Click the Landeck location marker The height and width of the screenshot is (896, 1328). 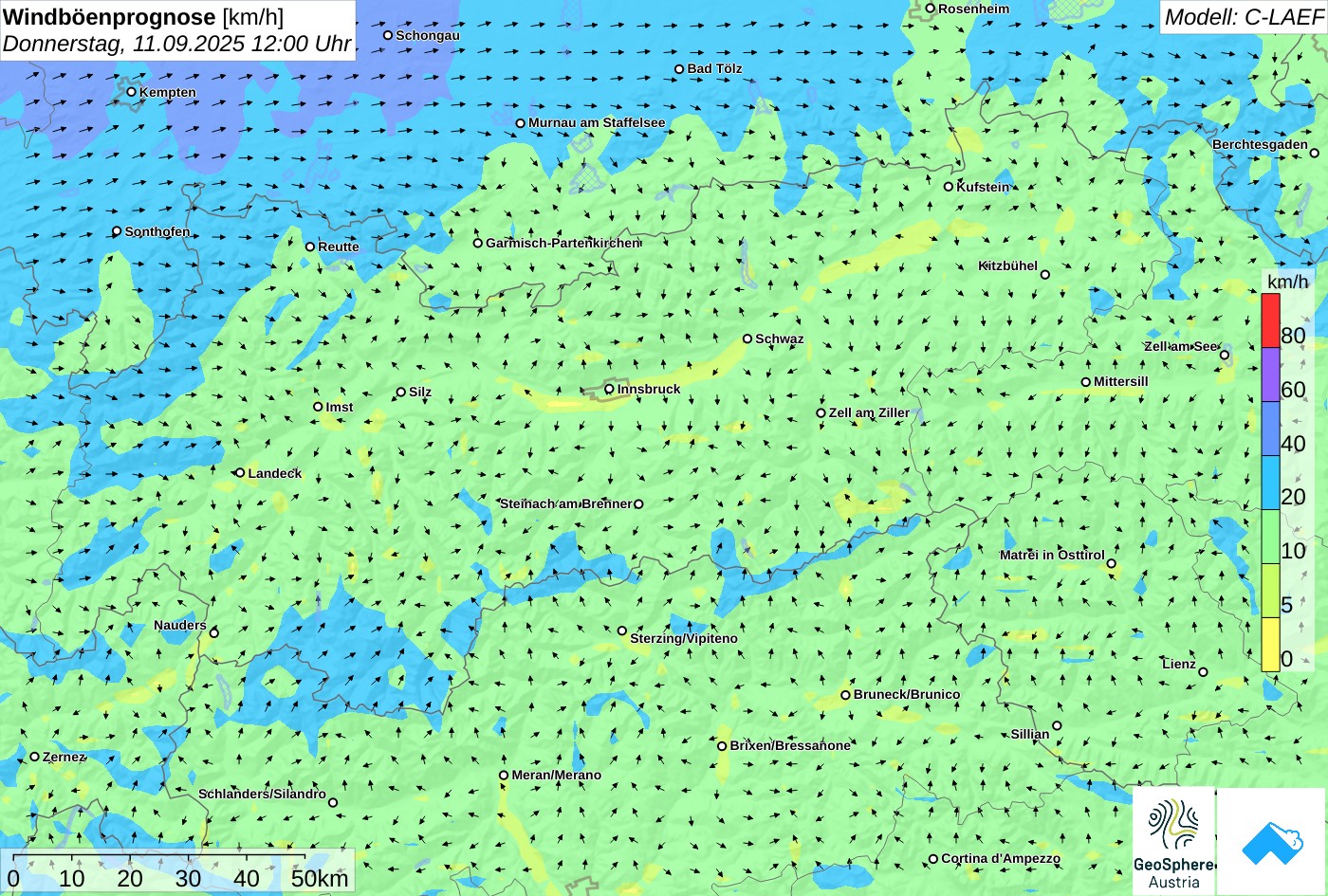(x=240, y=473)
